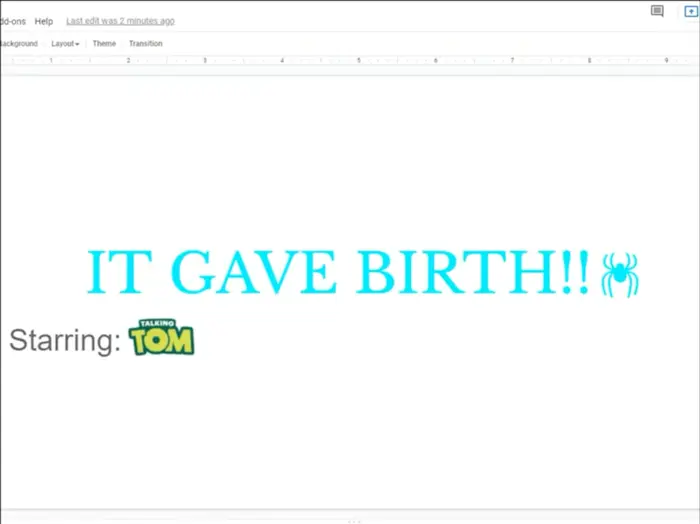Viewport: 700px width, 524px height.
Task: Open the Add-ons menu
Action: tap(12, 21)
